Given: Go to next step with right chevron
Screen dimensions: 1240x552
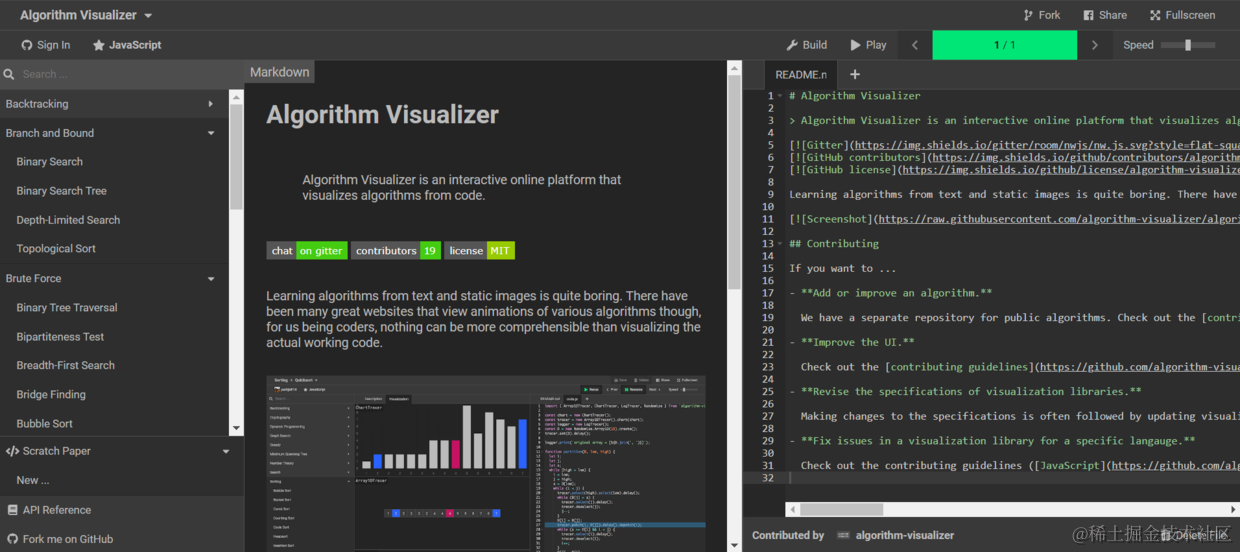Looking at the screenshot, I should pos(1095,45).
